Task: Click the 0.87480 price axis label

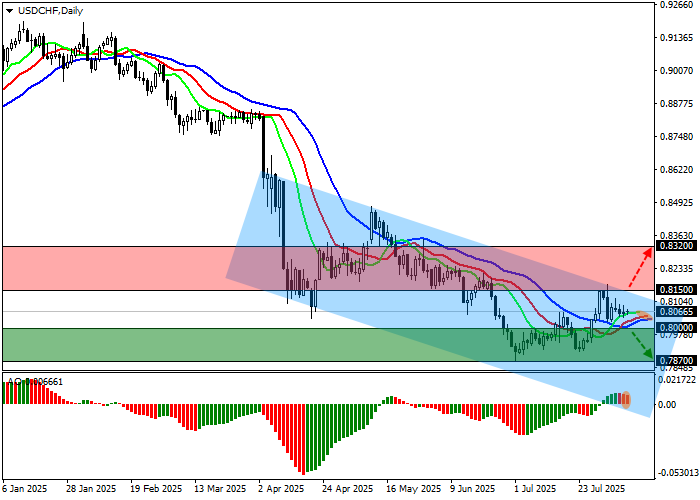Action: [x=677, y=137]
